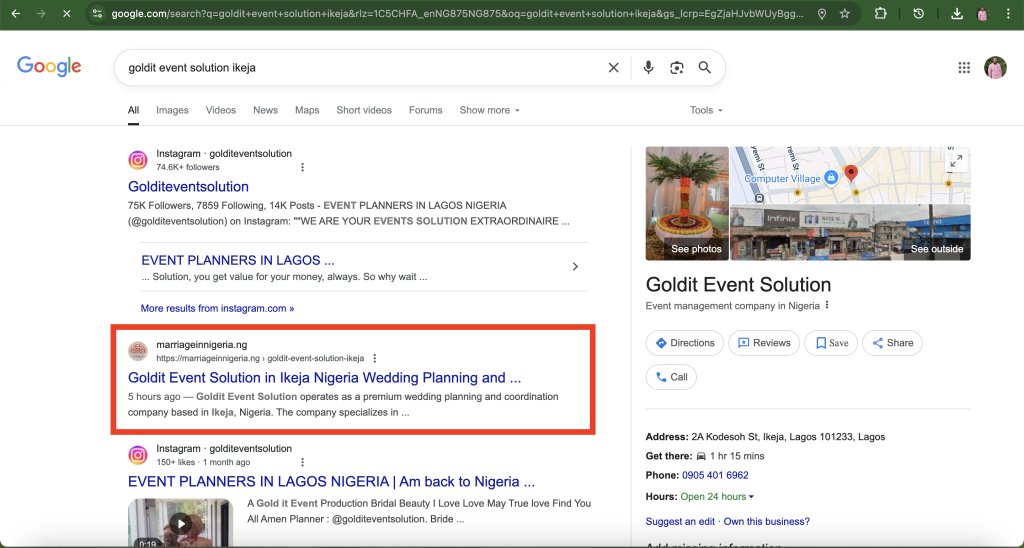This screenshot has width=1024, height=548.
Task: Open Google account avatar
Action: pos(995,67)
